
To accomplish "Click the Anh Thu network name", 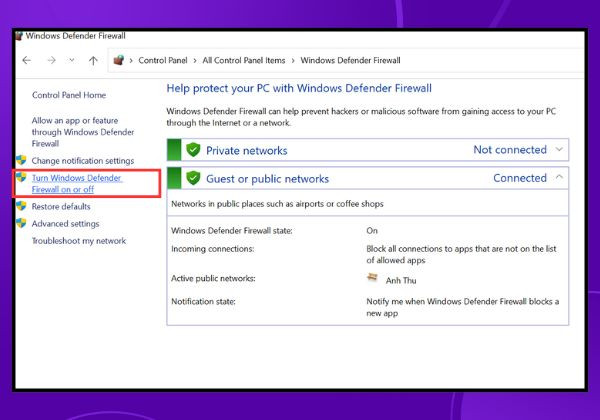I will tap(401, 280).
